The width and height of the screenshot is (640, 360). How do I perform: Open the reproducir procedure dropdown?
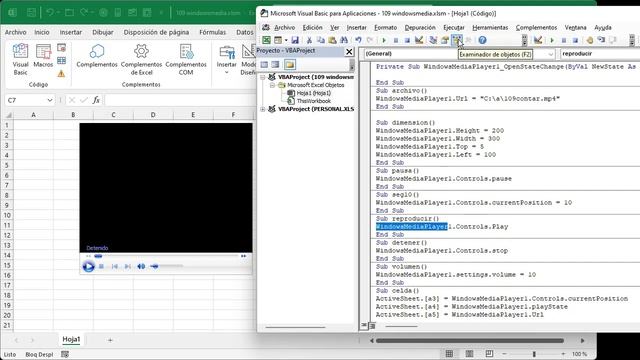[x=600, y=54]
